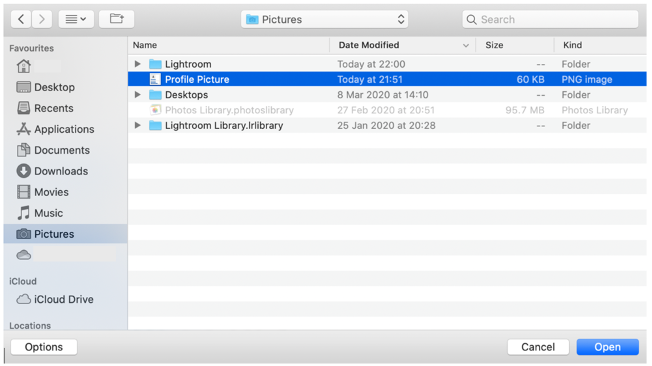
Task: Expand the Desktops folder disclosure triangle
Action: (138, 94)
